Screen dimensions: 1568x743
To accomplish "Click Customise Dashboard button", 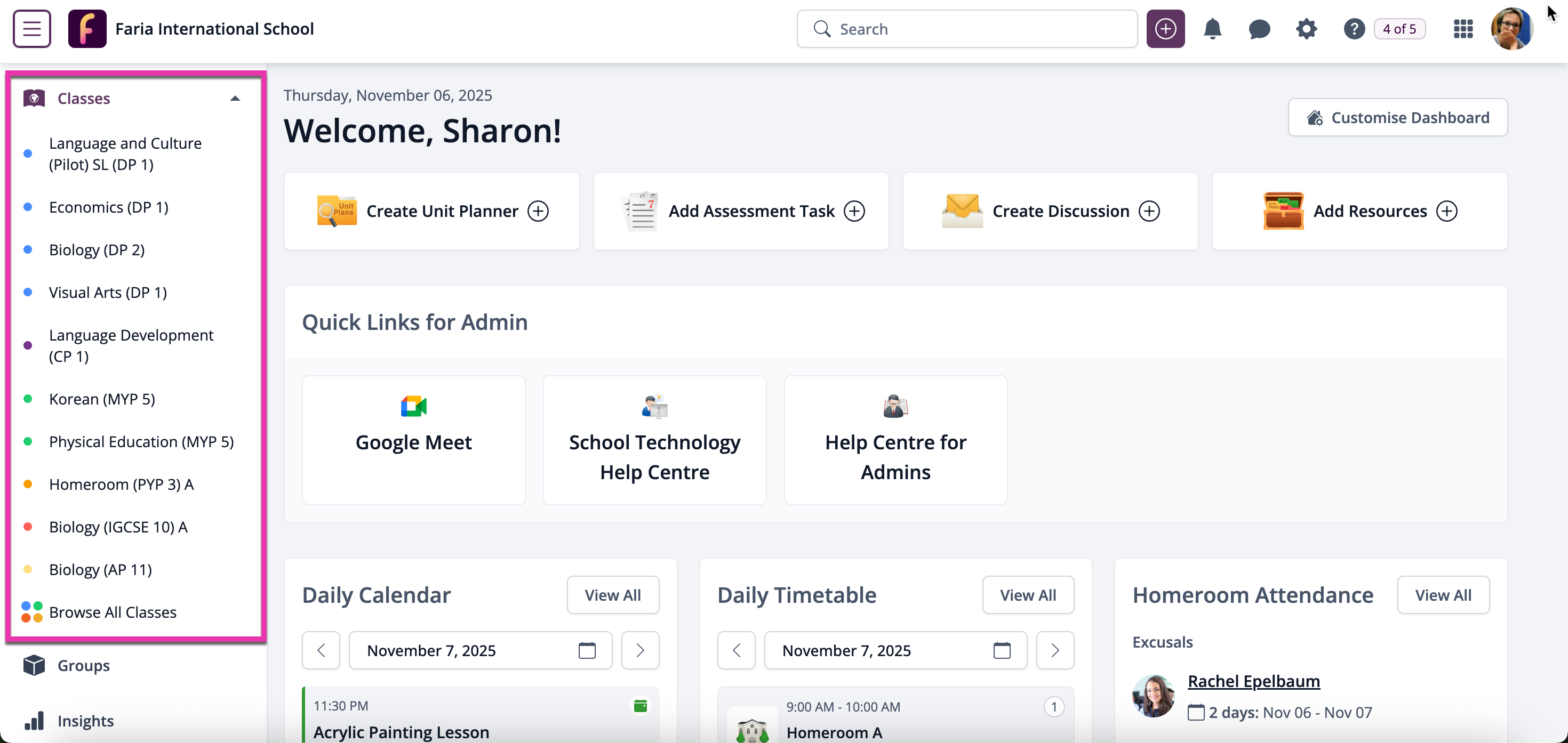I will (1397, 117).
